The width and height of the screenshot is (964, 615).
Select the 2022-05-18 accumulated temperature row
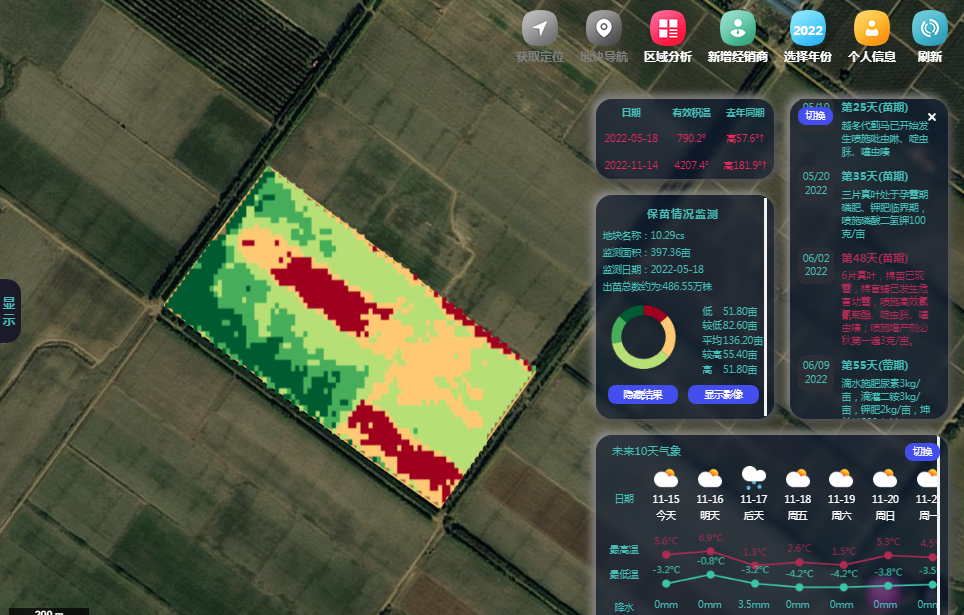684,138
